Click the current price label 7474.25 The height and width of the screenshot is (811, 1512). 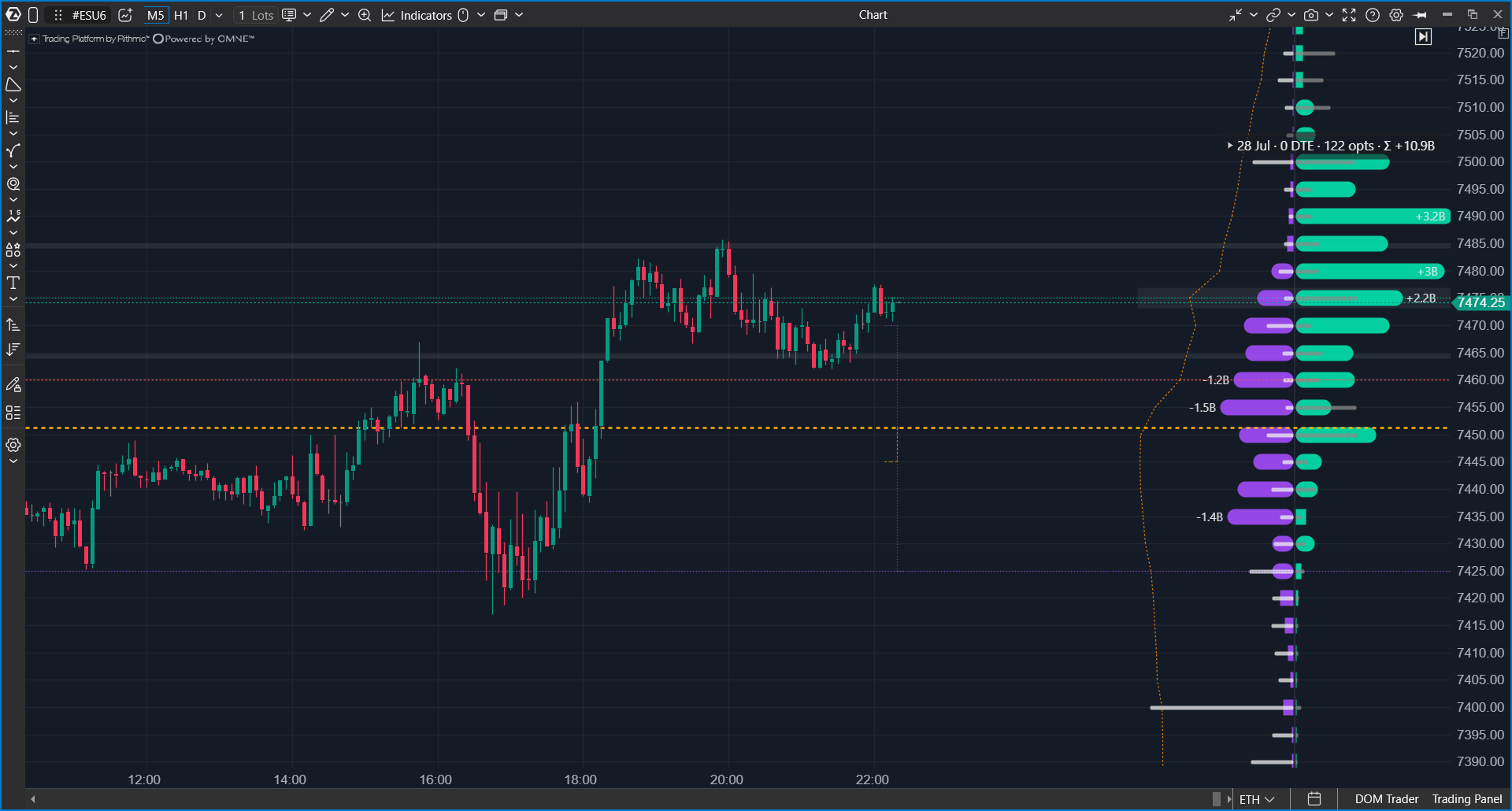[1480, 302]
